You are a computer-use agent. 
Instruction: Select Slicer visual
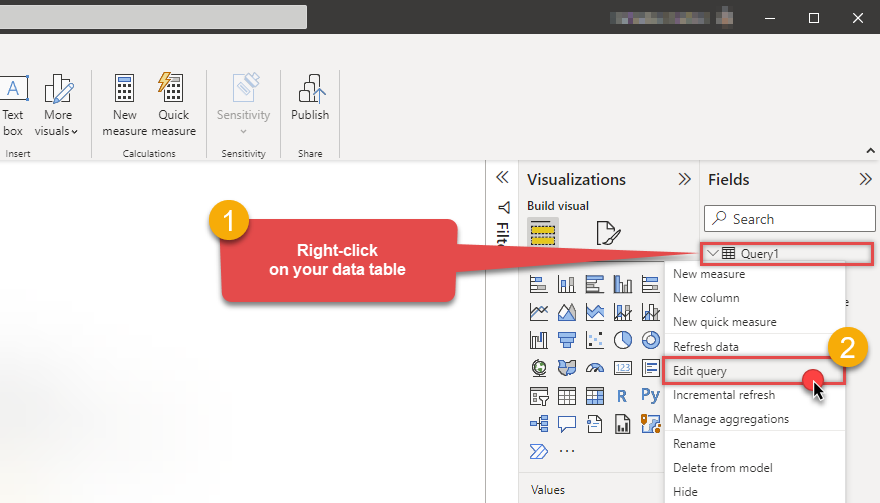pos(539,396)
